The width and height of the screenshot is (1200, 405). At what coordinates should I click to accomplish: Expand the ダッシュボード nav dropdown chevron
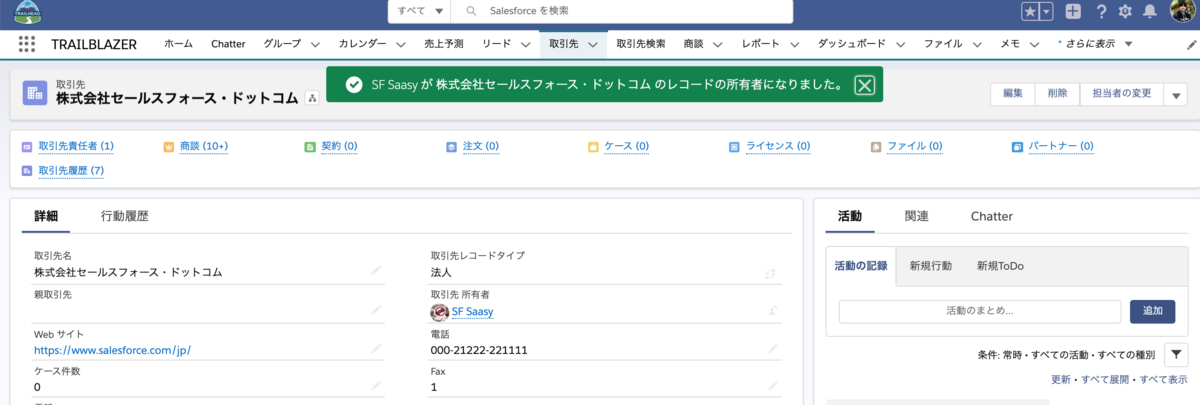[x=902, y=45]
